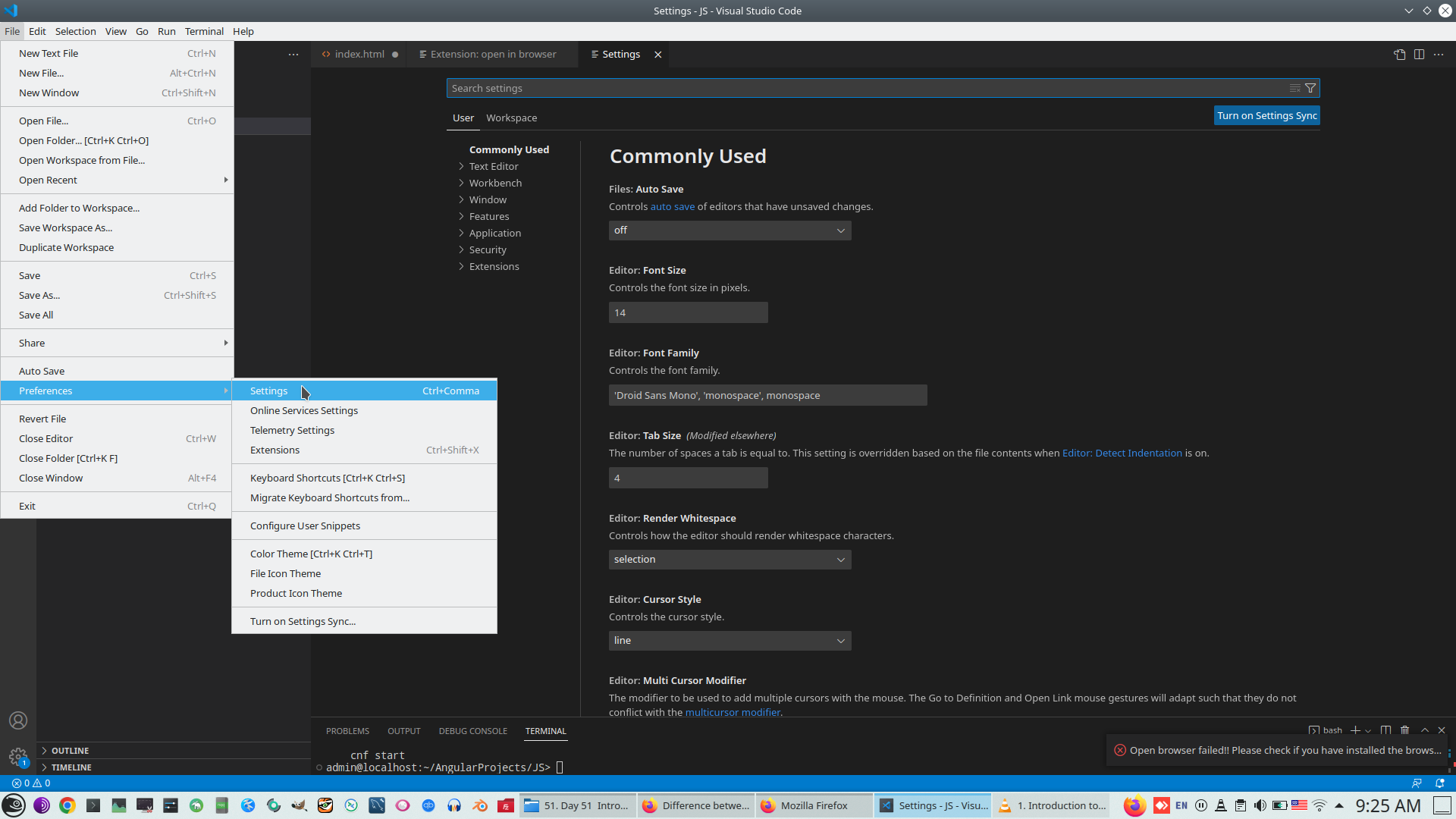Choose Color Theme in Preferences submenu
The height and width of the screenshot is (819, 1456).
[311, 554]
